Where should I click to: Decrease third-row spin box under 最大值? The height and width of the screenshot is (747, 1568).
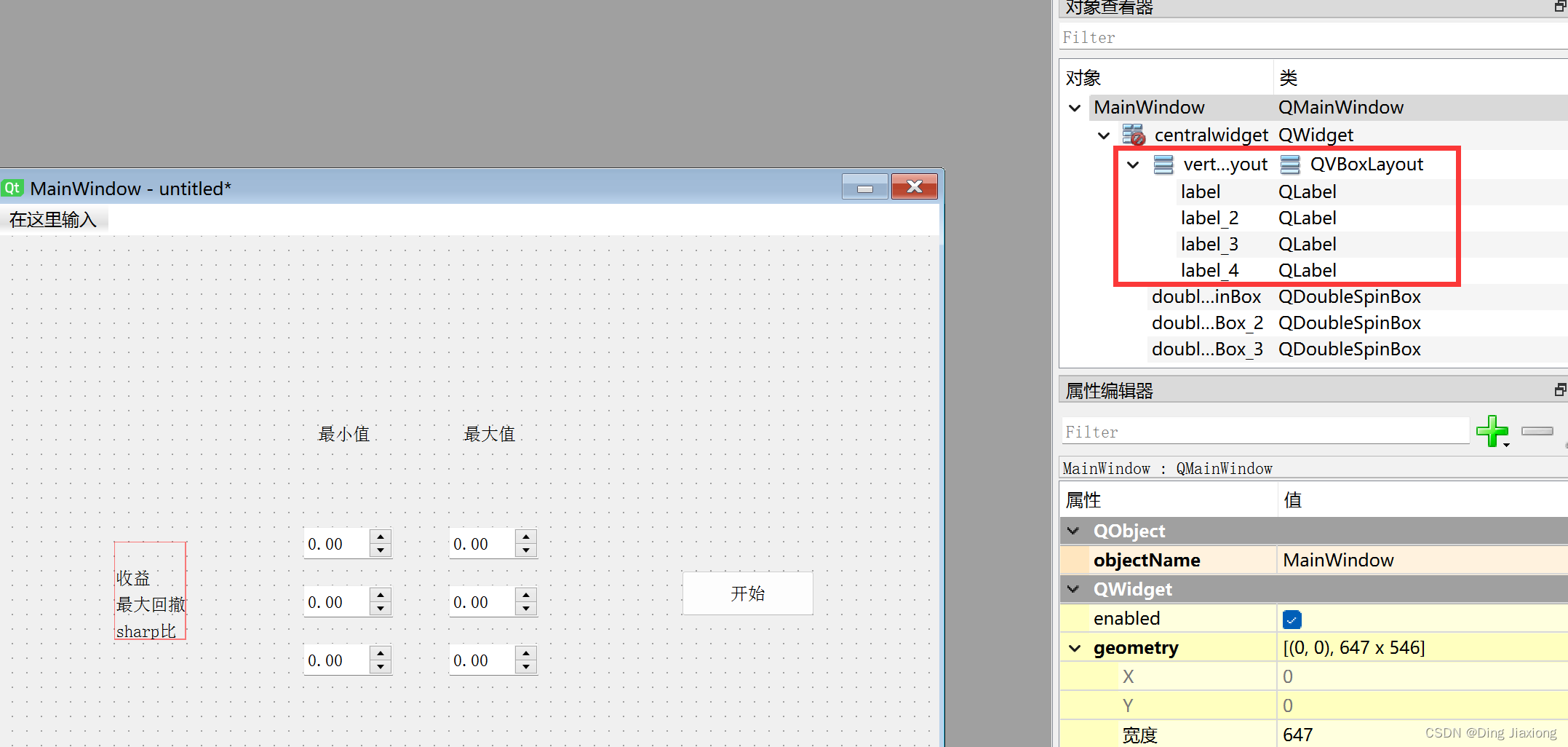pyautogui.click(x=526, y=667)
